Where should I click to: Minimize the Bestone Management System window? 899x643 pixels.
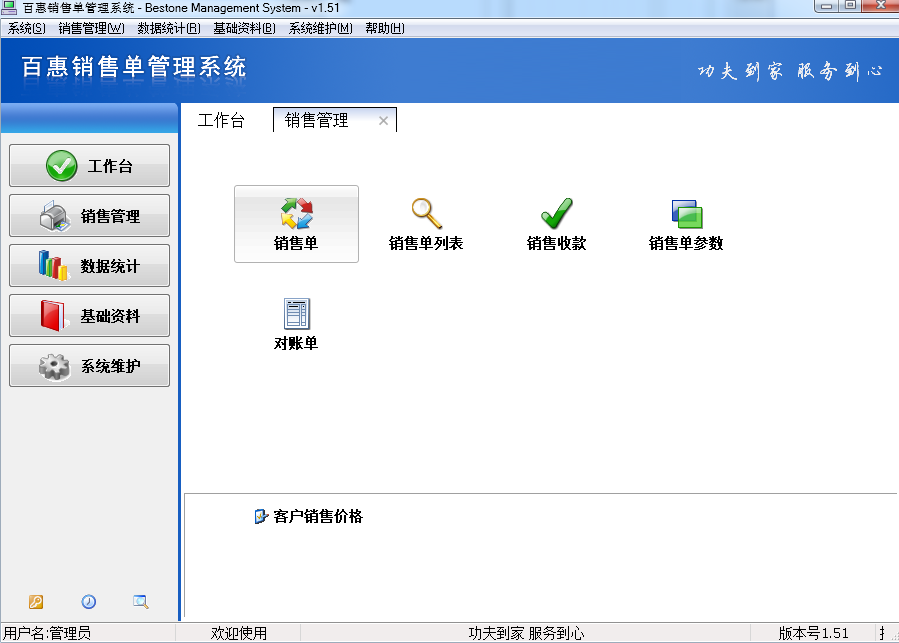click(x=826, y=6)
